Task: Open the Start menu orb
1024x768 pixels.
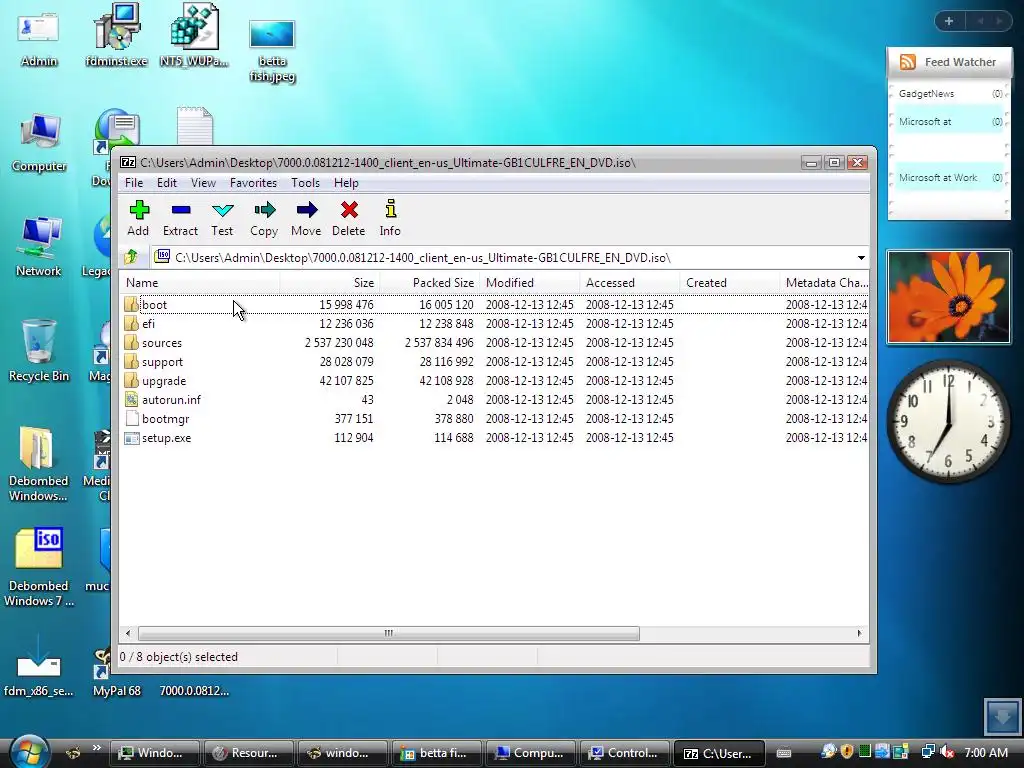Action: point(30,751)
